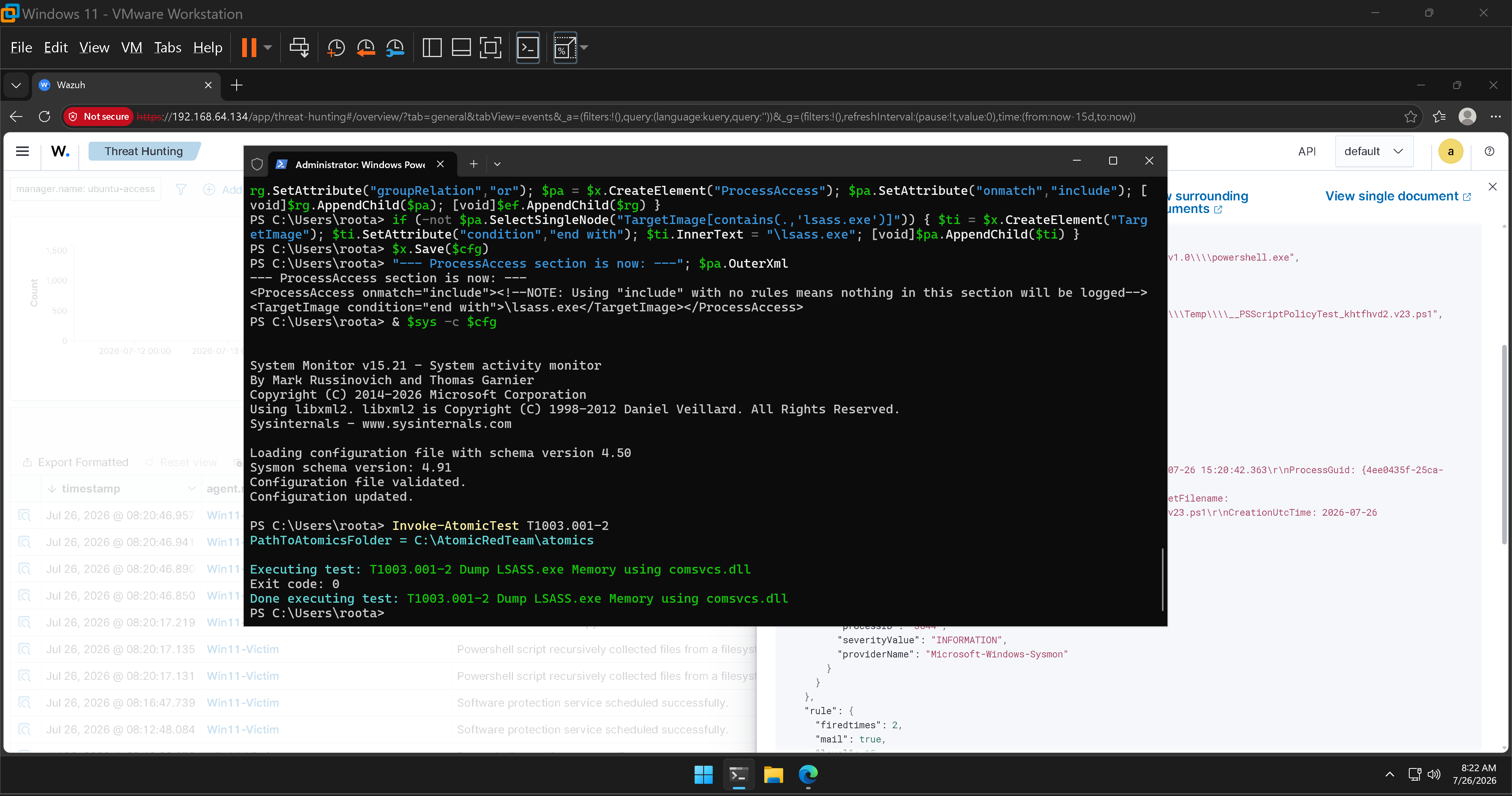Open the Help menu in VMware
Image resolution: width=1512 pixels, height=796 pixels.
(x=208, y=48)
